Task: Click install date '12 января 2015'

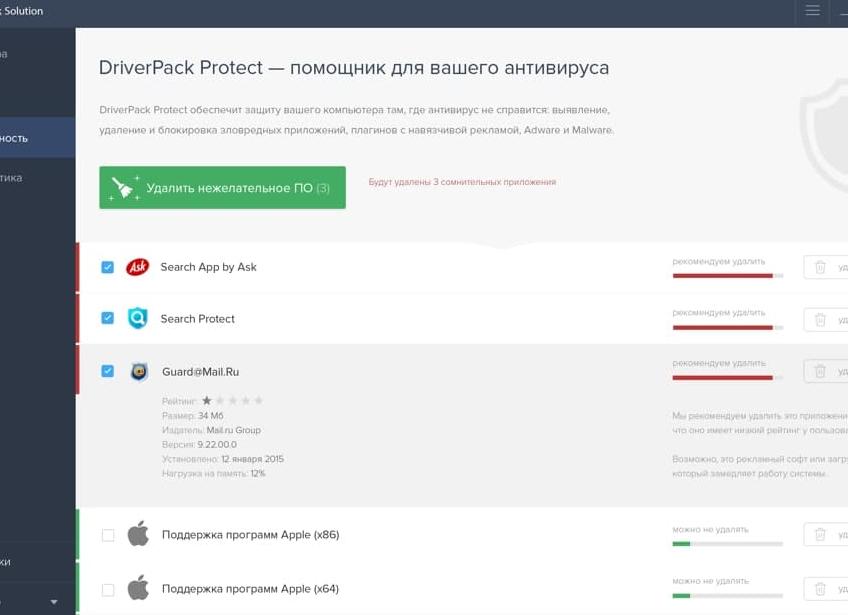Action: (x=253, y=459)
